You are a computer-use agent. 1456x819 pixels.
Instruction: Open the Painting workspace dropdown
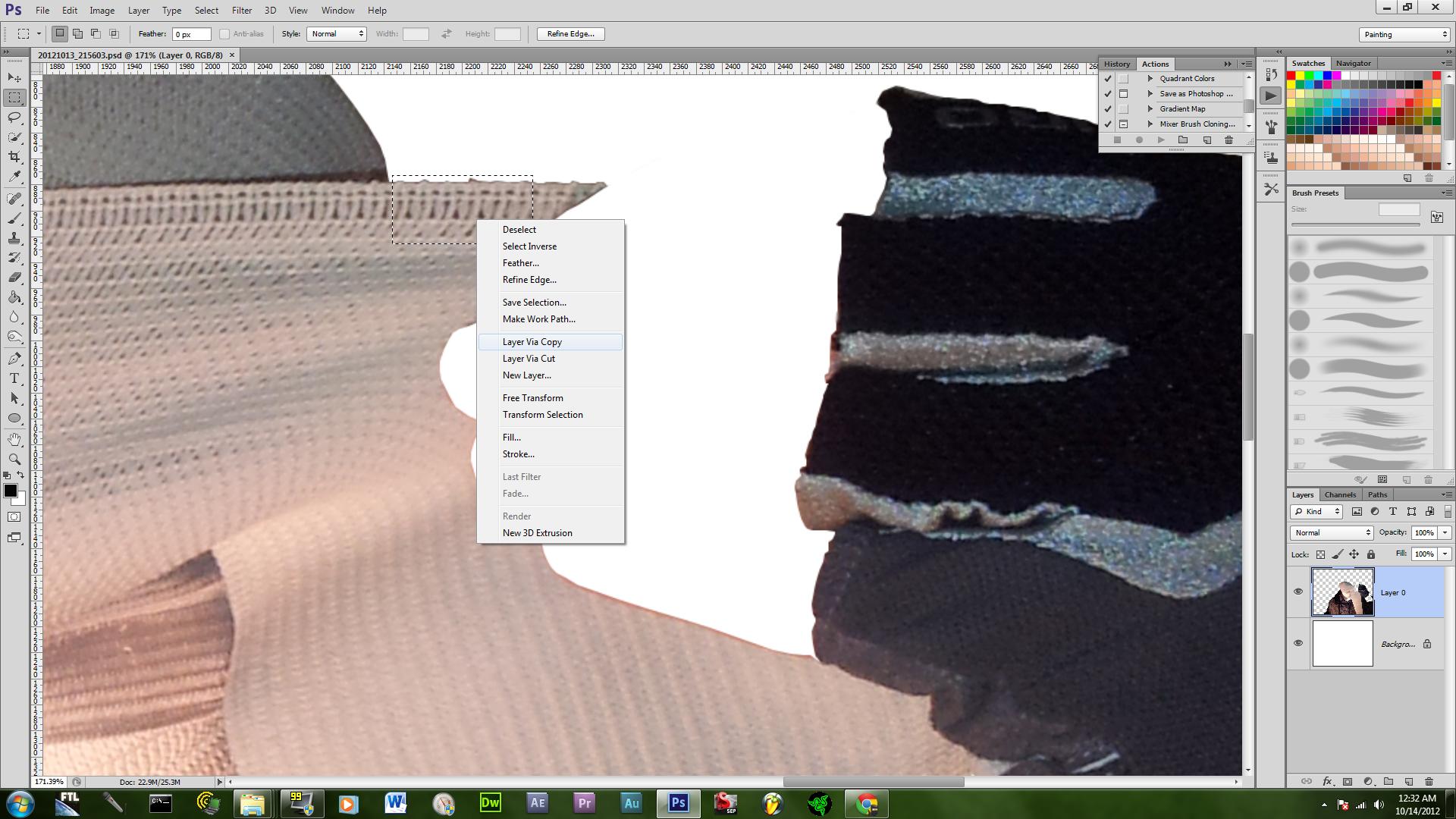1404,34
